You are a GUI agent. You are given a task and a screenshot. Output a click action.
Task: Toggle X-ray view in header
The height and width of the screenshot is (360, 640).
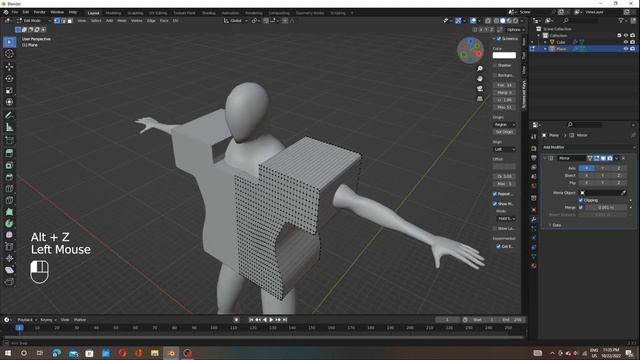(x=488, y=20)
